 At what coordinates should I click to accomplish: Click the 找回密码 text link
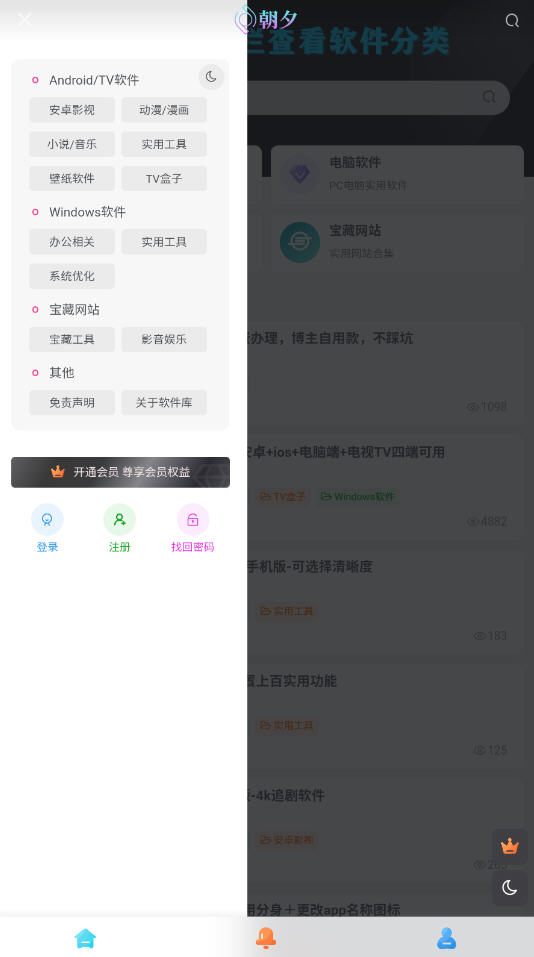pos(193,547)
